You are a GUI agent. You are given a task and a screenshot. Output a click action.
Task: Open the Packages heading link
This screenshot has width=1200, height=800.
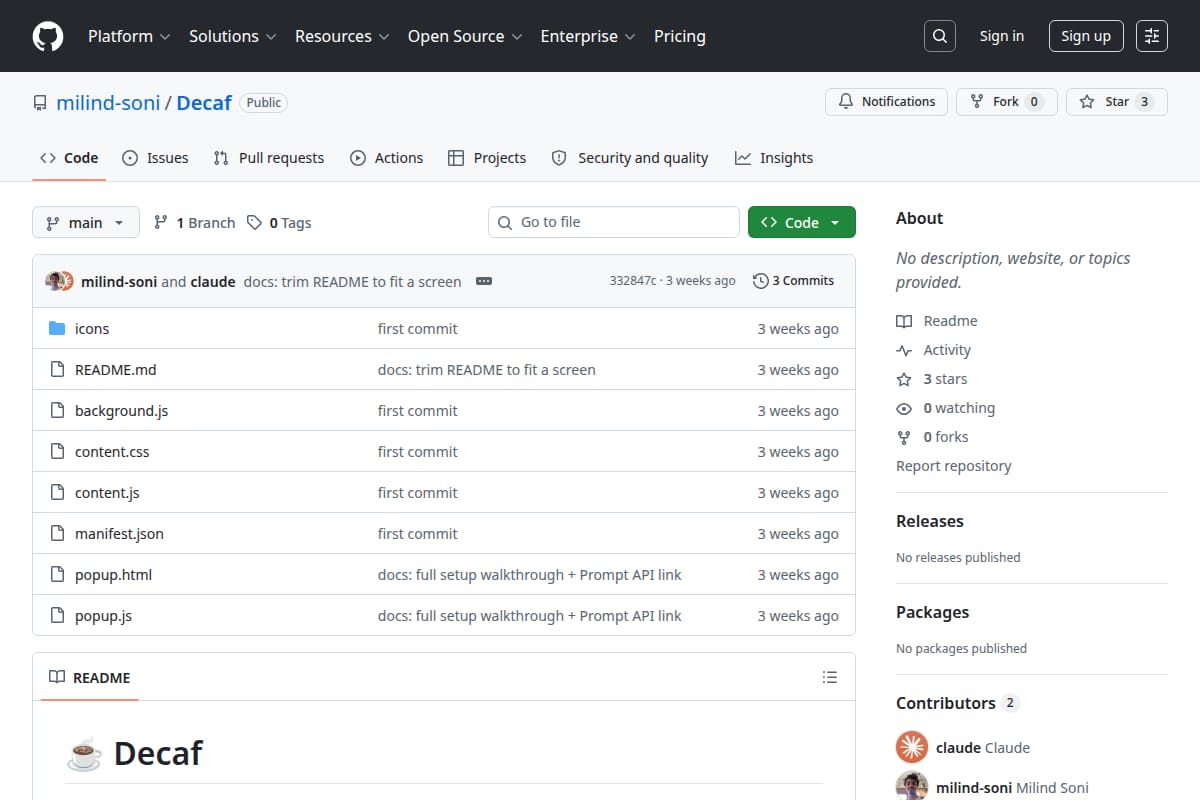(932, 612)
